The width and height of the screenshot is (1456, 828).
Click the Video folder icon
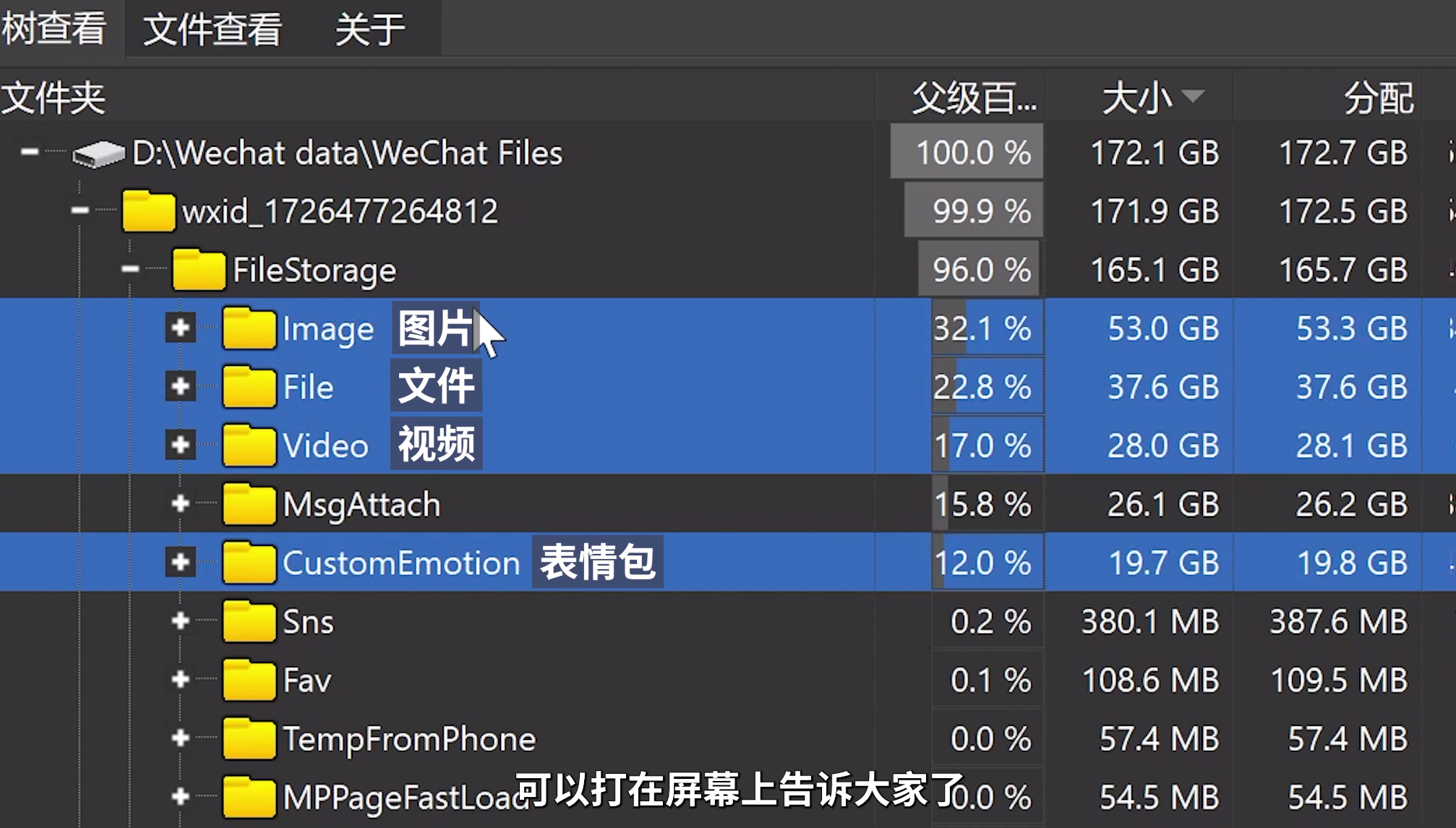[x=249, y=445]
